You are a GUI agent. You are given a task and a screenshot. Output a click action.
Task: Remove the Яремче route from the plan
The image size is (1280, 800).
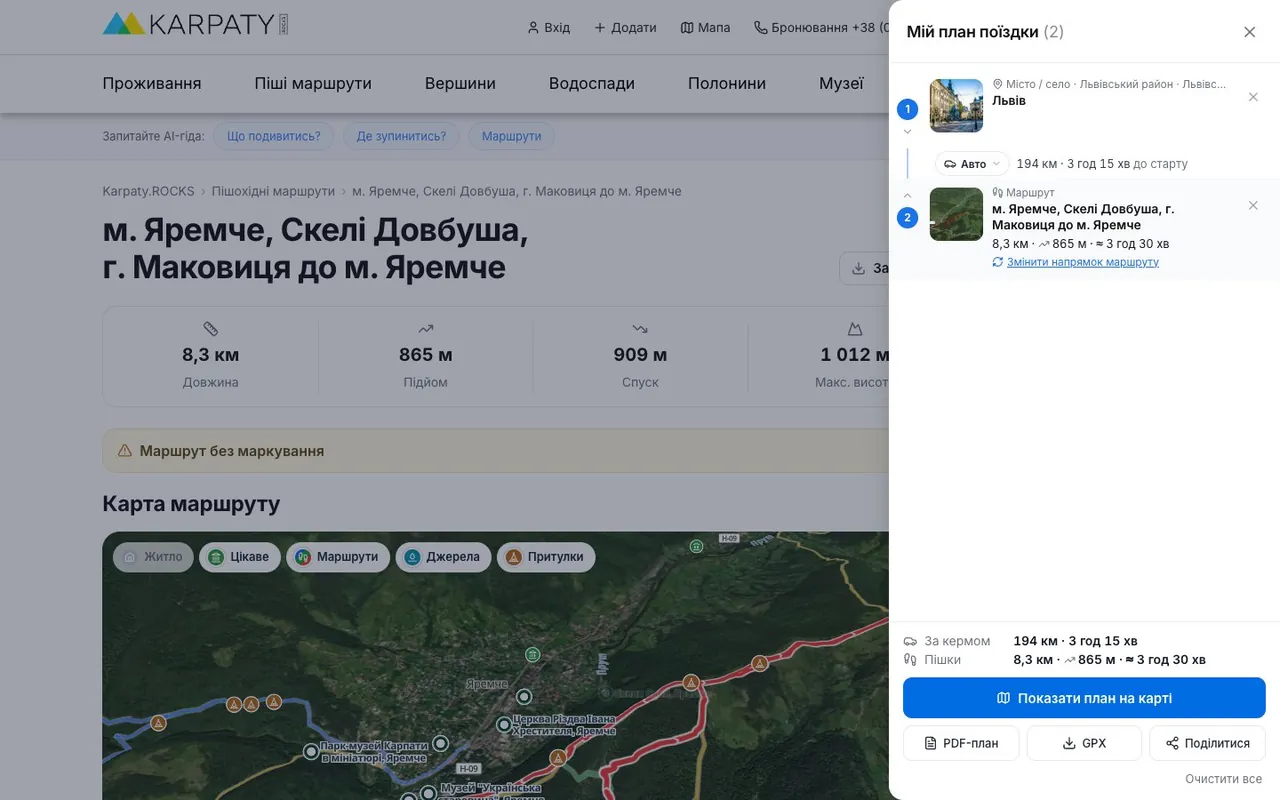1253,205
